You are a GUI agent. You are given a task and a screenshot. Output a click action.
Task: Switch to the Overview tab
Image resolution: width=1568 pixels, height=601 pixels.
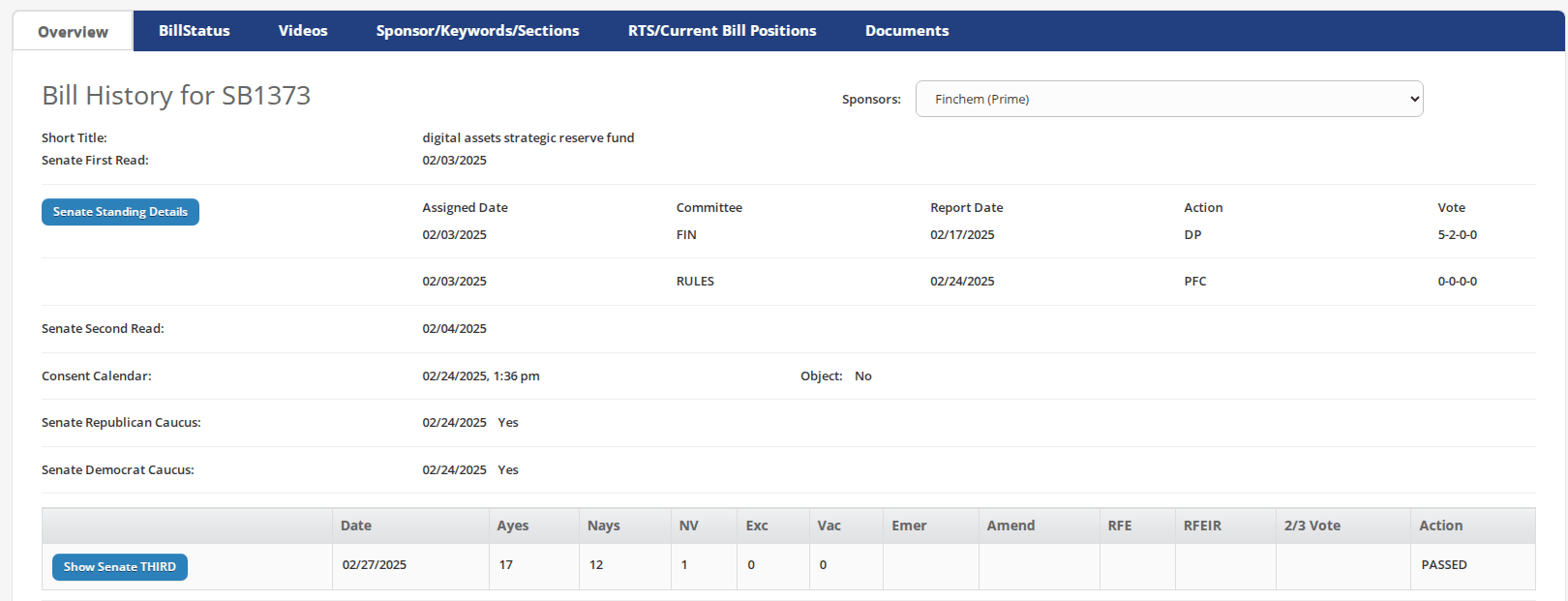point(73,32)
